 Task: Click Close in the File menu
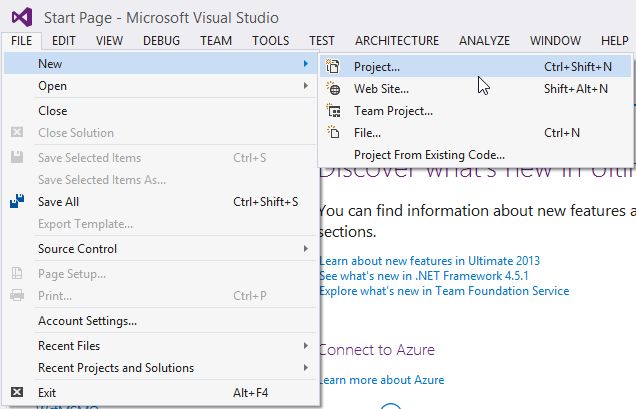[53, 111]
